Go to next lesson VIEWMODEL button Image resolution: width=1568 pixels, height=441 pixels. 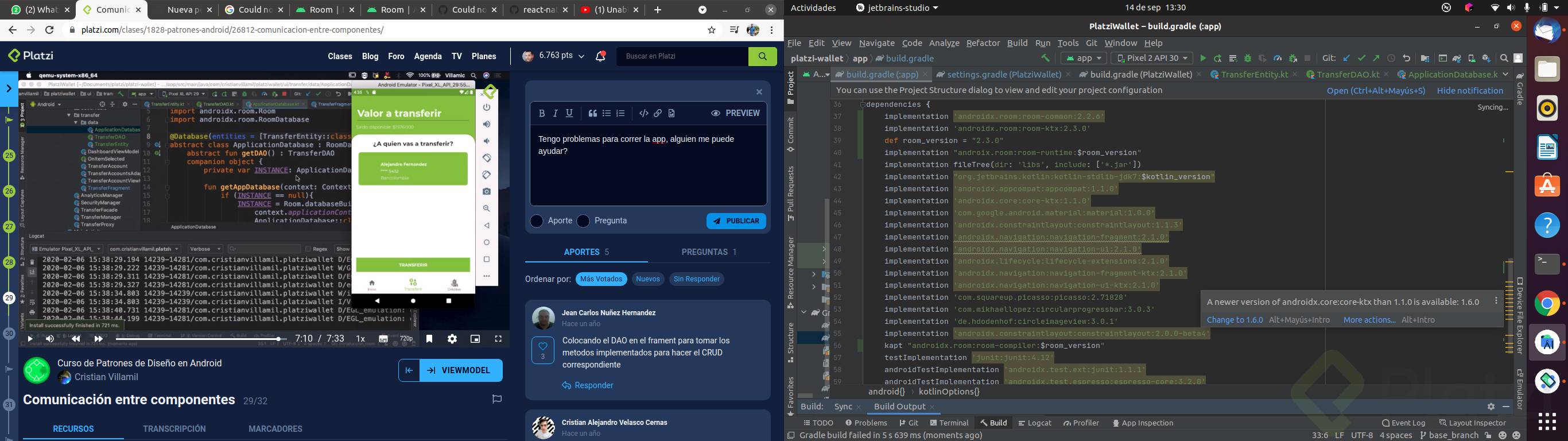point(461,370)
